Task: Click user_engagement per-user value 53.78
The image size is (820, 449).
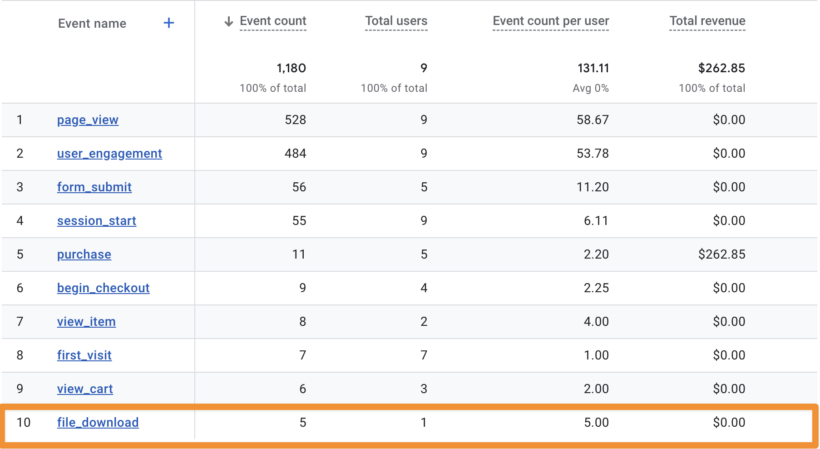Action: click(593, 154)
